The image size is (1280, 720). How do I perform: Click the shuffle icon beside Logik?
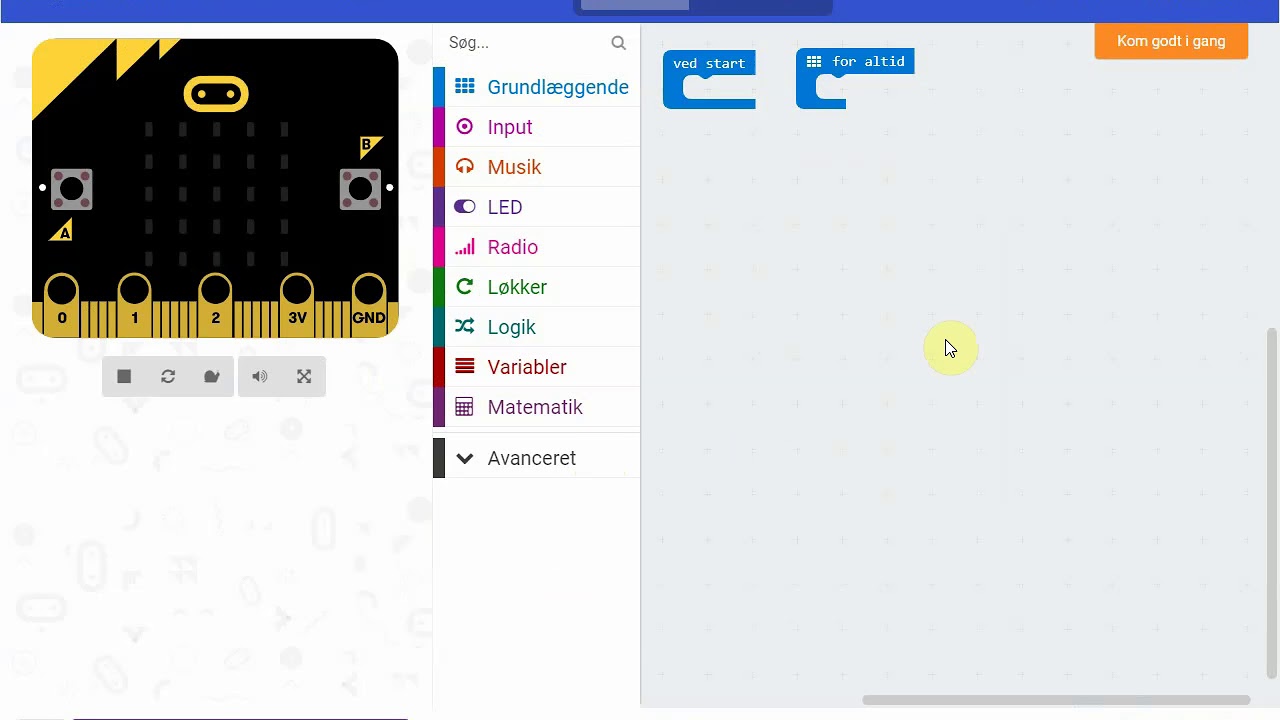pos(464,326)
